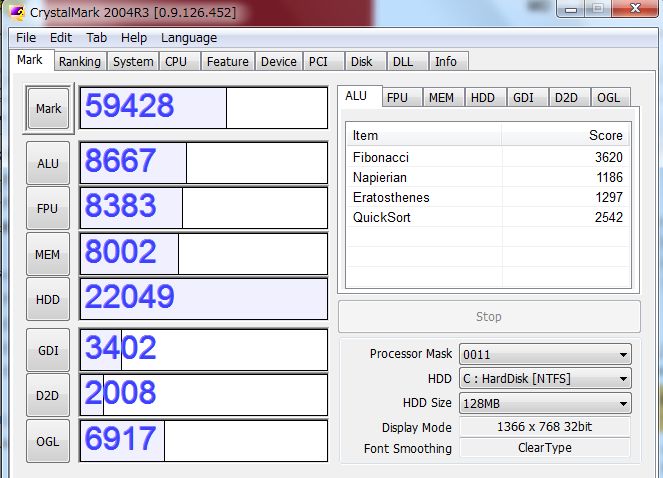
Task: Start the OGL benchmark button
Action: click(x=48, y=441)
